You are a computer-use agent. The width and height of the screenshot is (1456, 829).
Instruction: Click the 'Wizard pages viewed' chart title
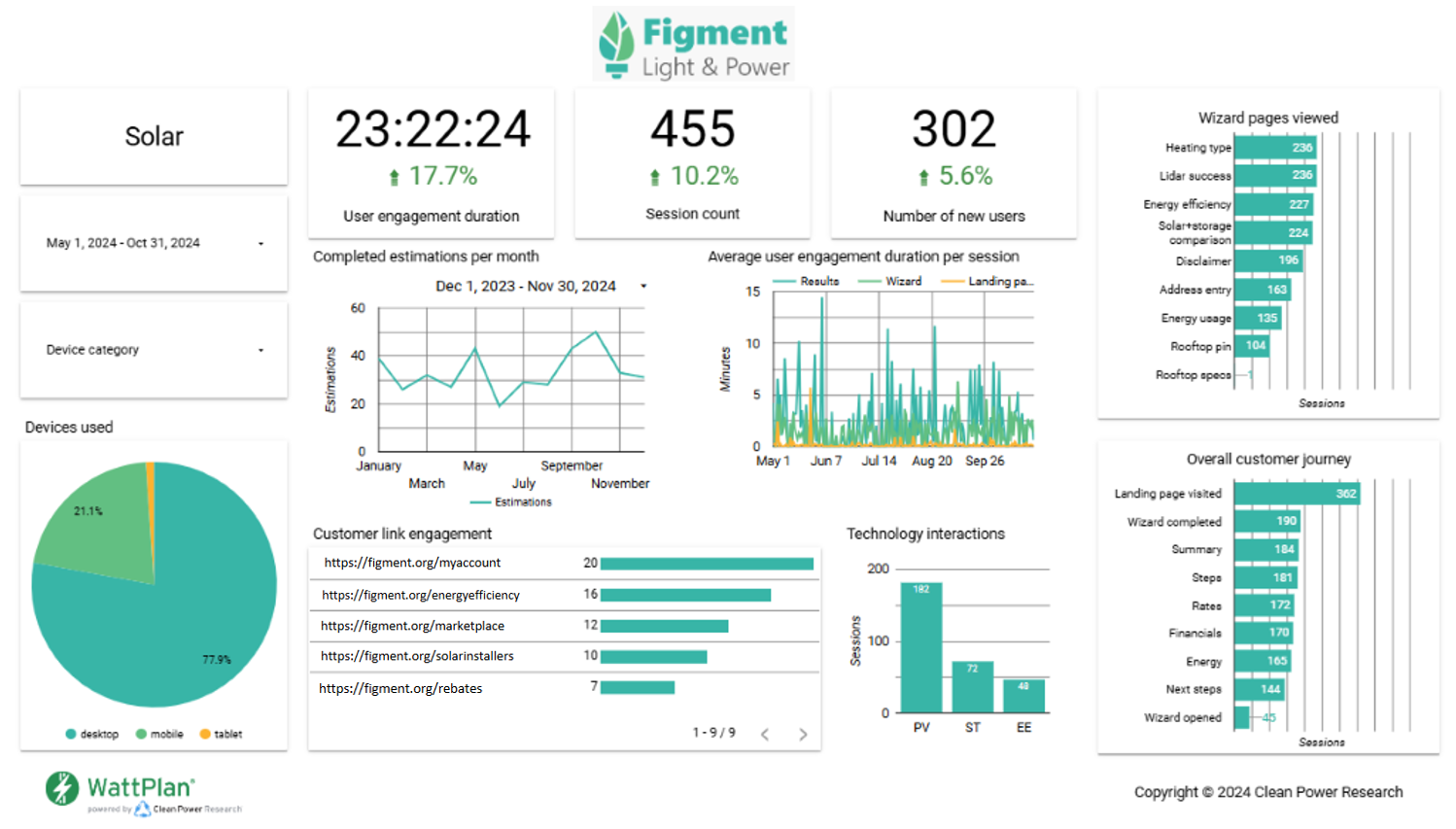coord(1268,118)
